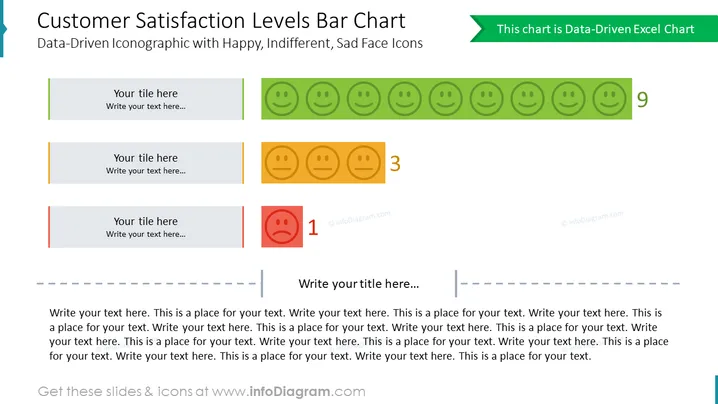The image size is (718, 404).
Task: Select the first orange indifferent face icon
Action: click(x=282, y=163)
